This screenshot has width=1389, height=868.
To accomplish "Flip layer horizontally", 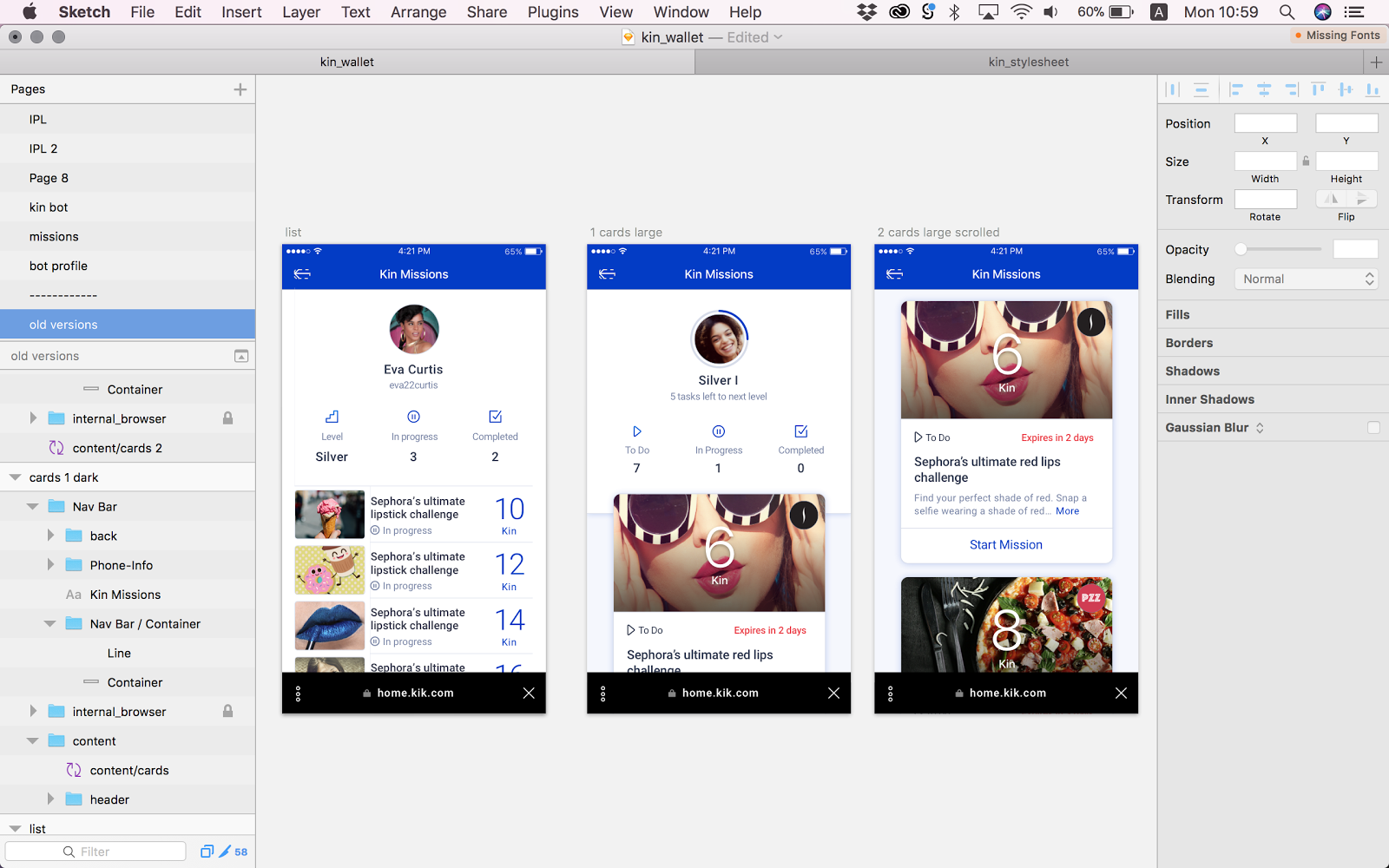I will pyautogui.click(x=1331, y=199).
